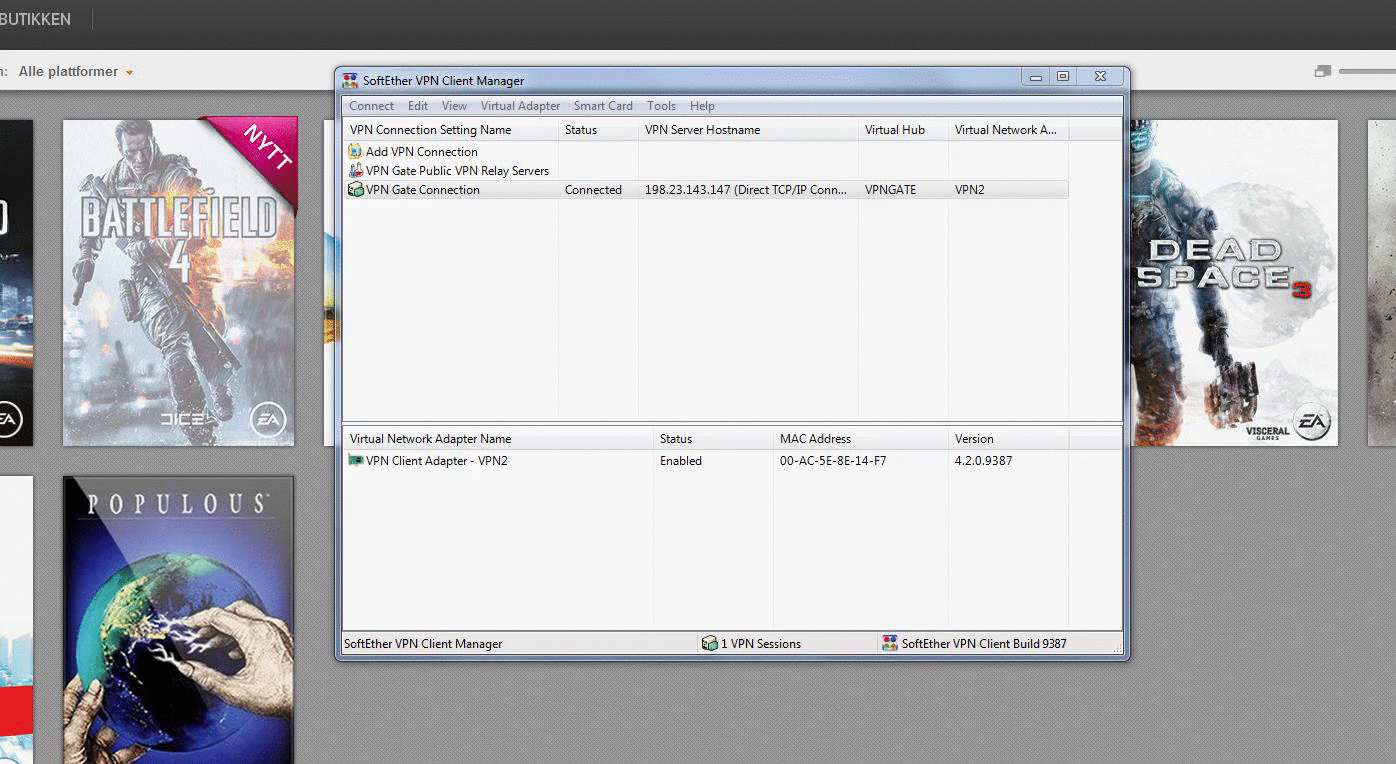
Task: Open the Tools menu
Action: [661, 106]
